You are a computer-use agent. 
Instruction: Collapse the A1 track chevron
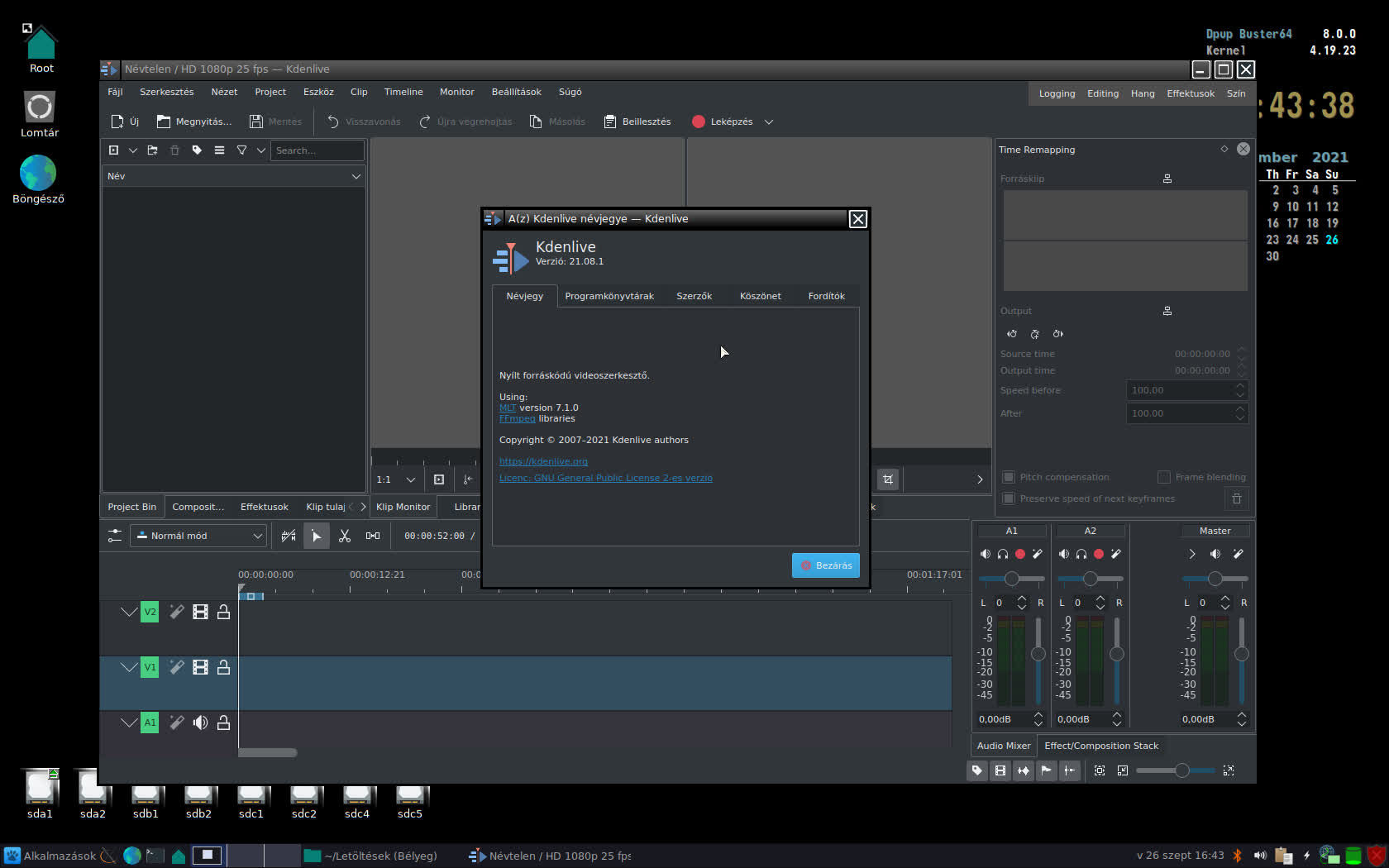click(x=129, y=723)
